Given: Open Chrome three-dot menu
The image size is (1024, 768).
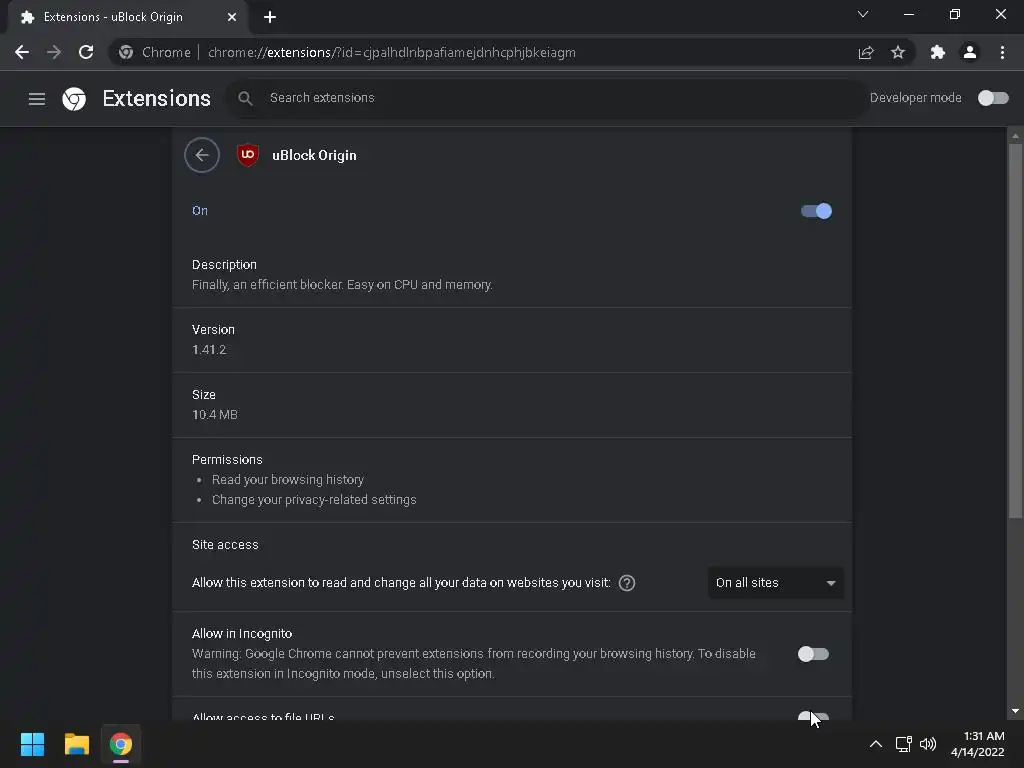Looking at the screenshot, I should (1002, 52).
